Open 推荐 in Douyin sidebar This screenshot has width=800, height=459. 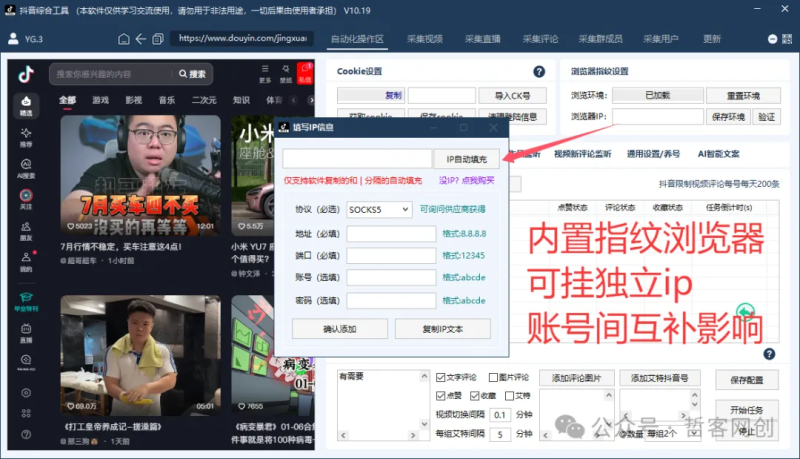point(26,138)
